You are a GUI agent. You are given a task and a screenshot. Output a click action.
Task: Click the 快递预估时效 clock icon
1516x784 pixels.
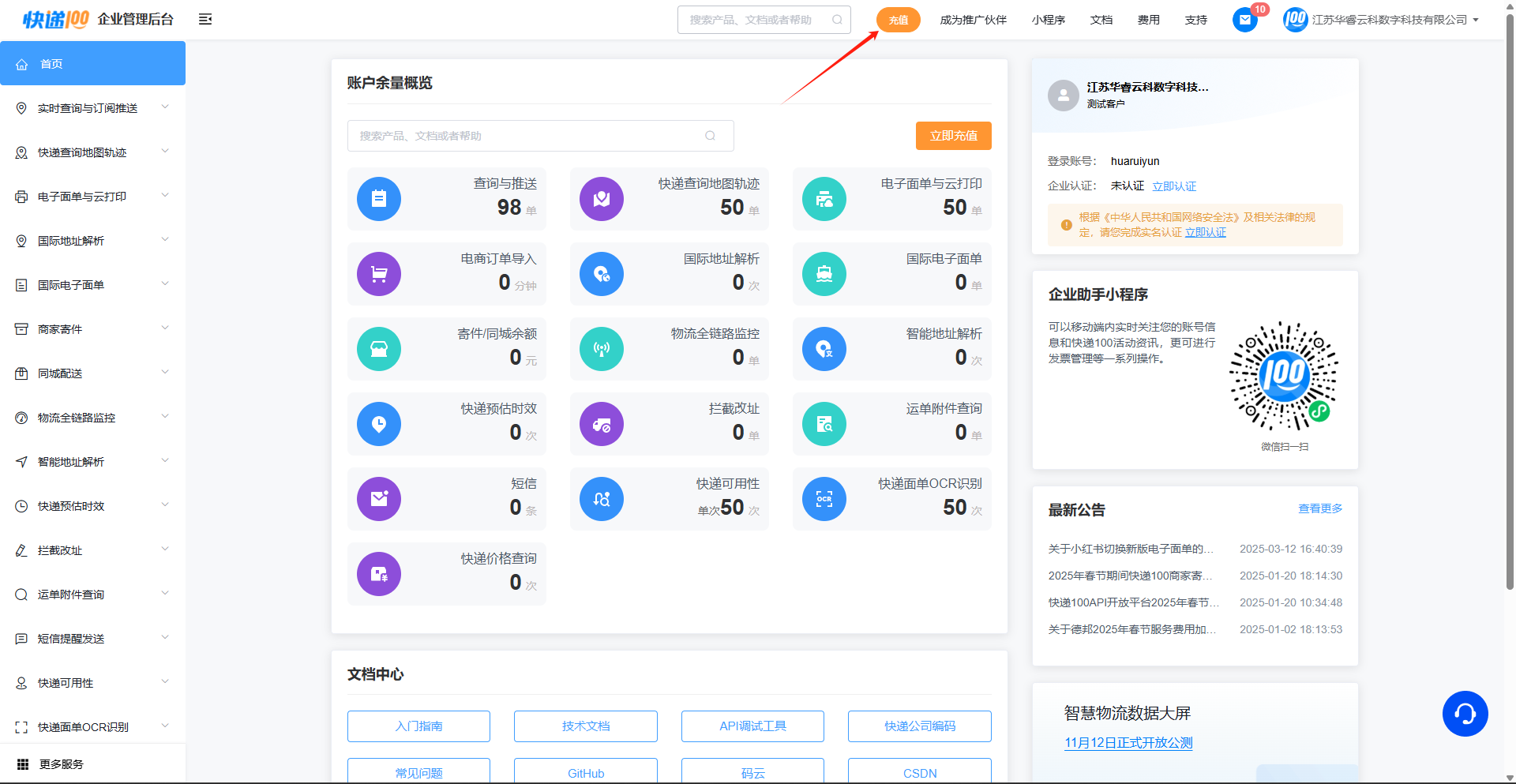point(379,424)
